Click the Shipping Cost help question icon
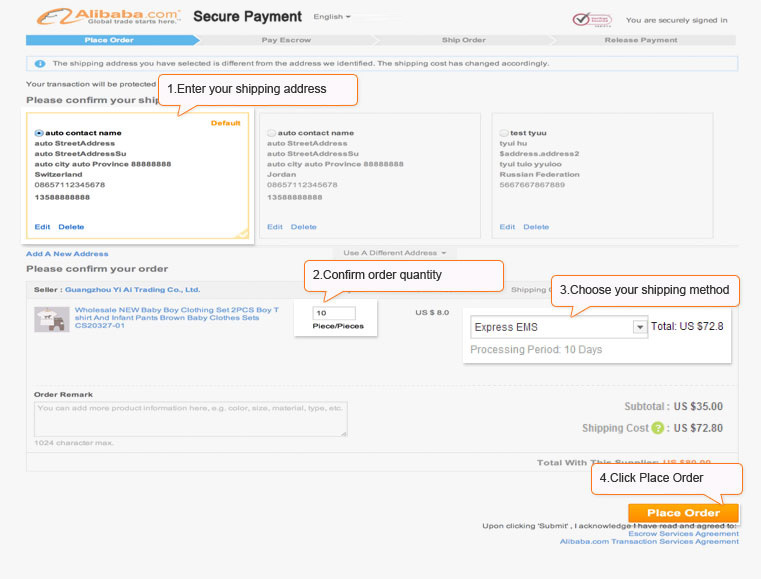This screenshot has height=579, width=761. (657, 428)
